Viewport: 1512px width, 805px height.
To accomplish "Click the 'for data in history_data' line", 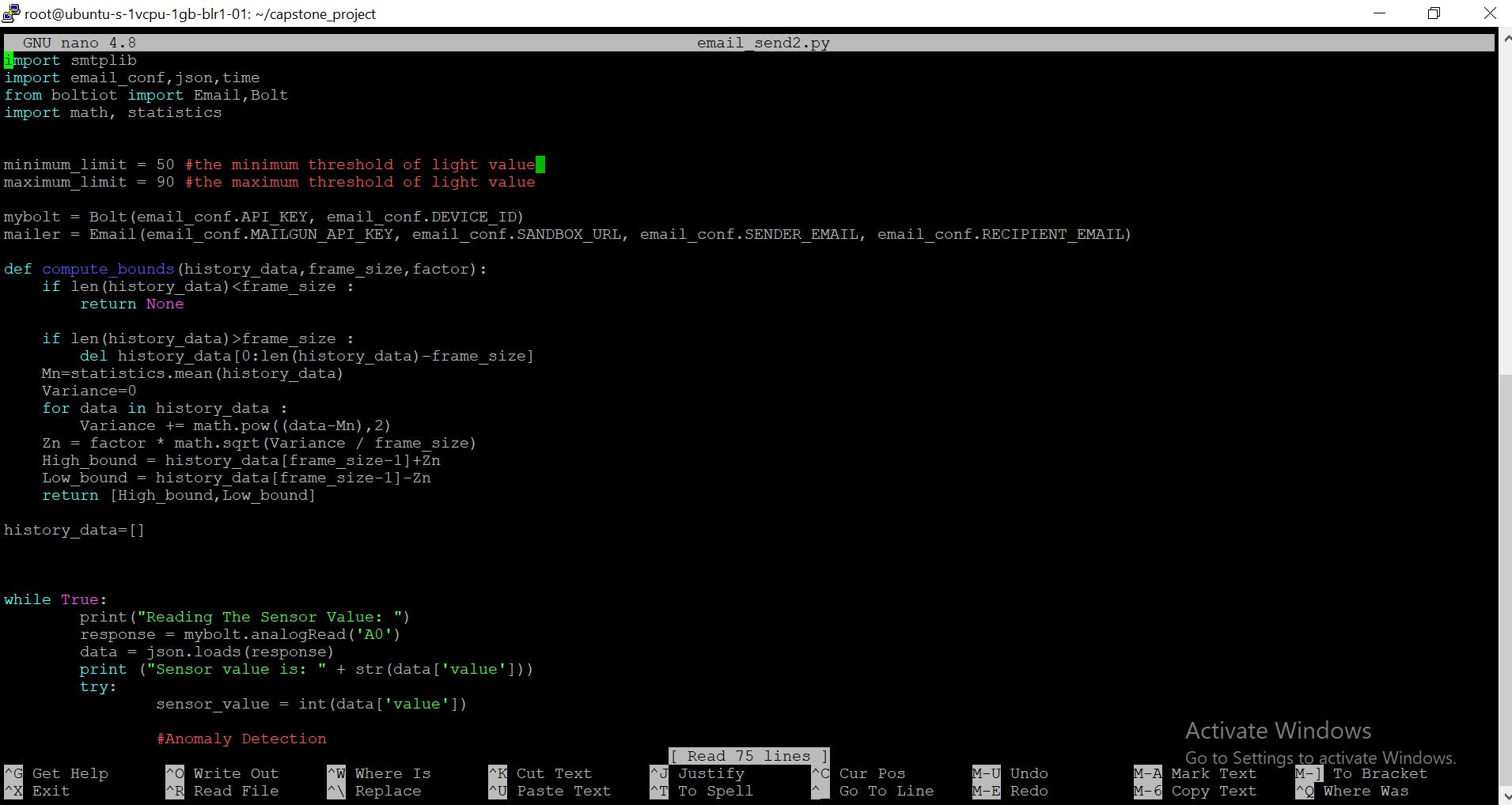I will click(165, 408).
